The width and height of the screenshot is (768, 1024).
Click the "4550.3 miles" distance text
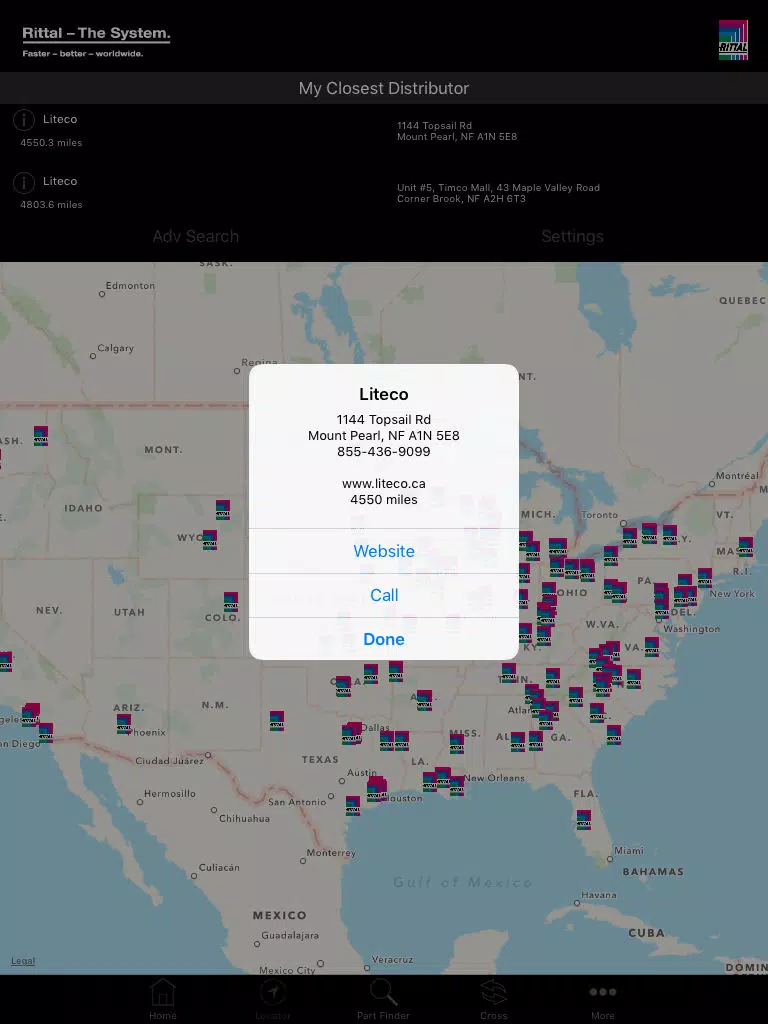coord(51,142)
